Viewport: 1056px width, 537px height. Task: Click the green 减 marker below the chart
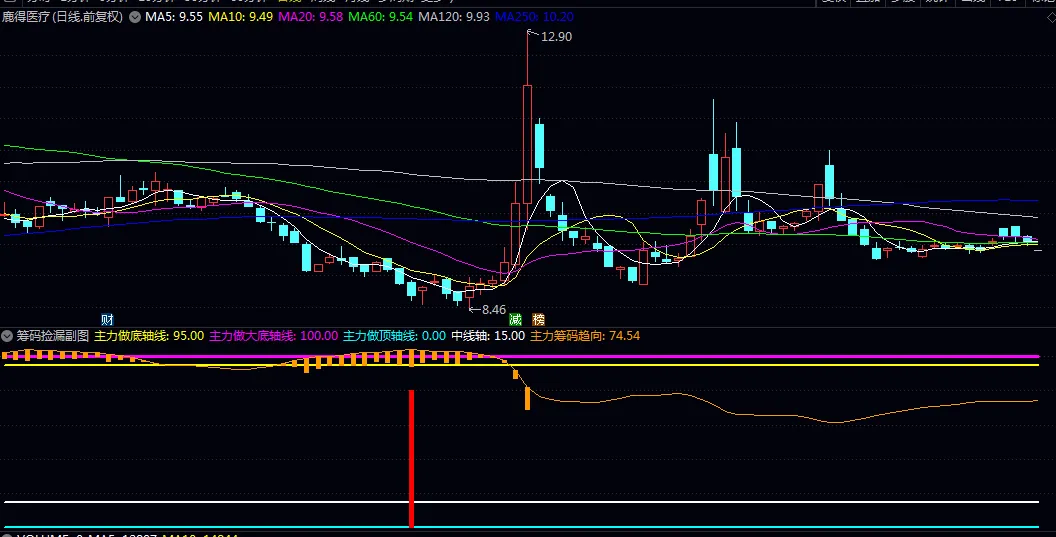pyautogui.click(x=515, y=319)
